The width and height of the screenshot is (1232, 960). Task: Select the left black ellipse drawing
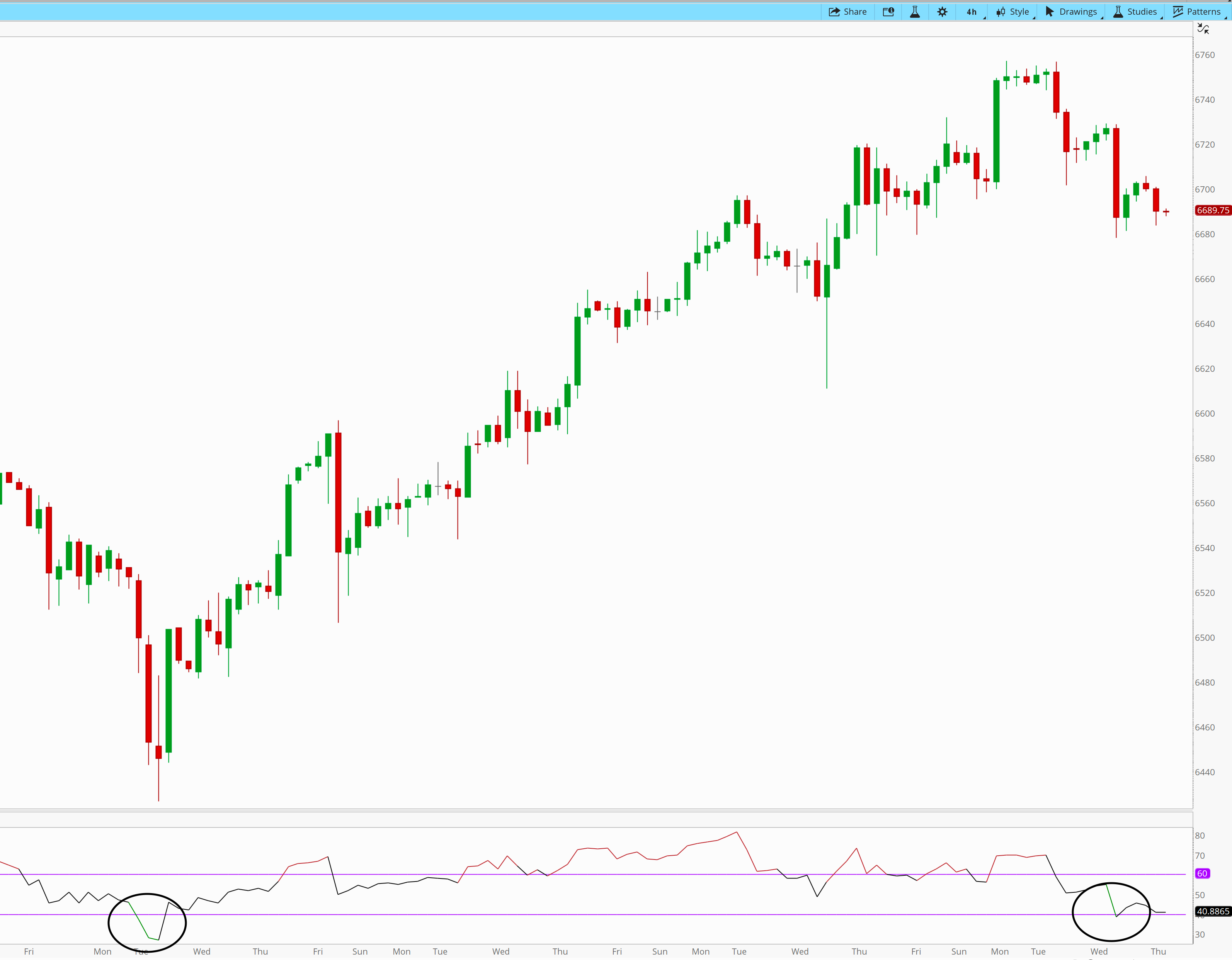[108, 923]
